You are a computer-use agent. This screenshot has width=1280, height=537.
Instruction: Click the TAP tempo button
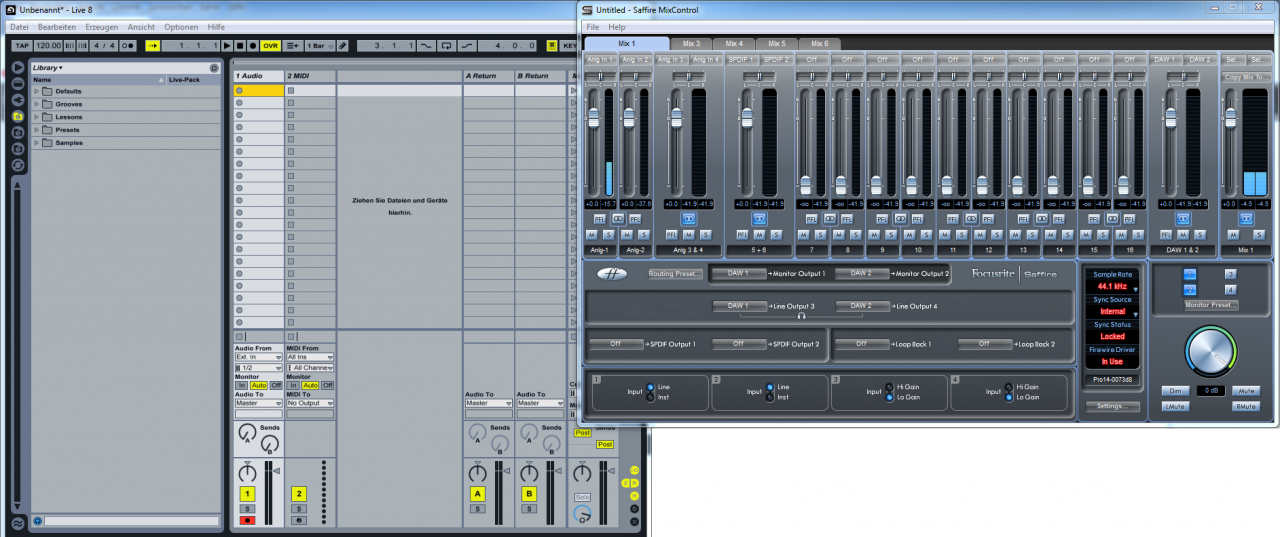21,46
